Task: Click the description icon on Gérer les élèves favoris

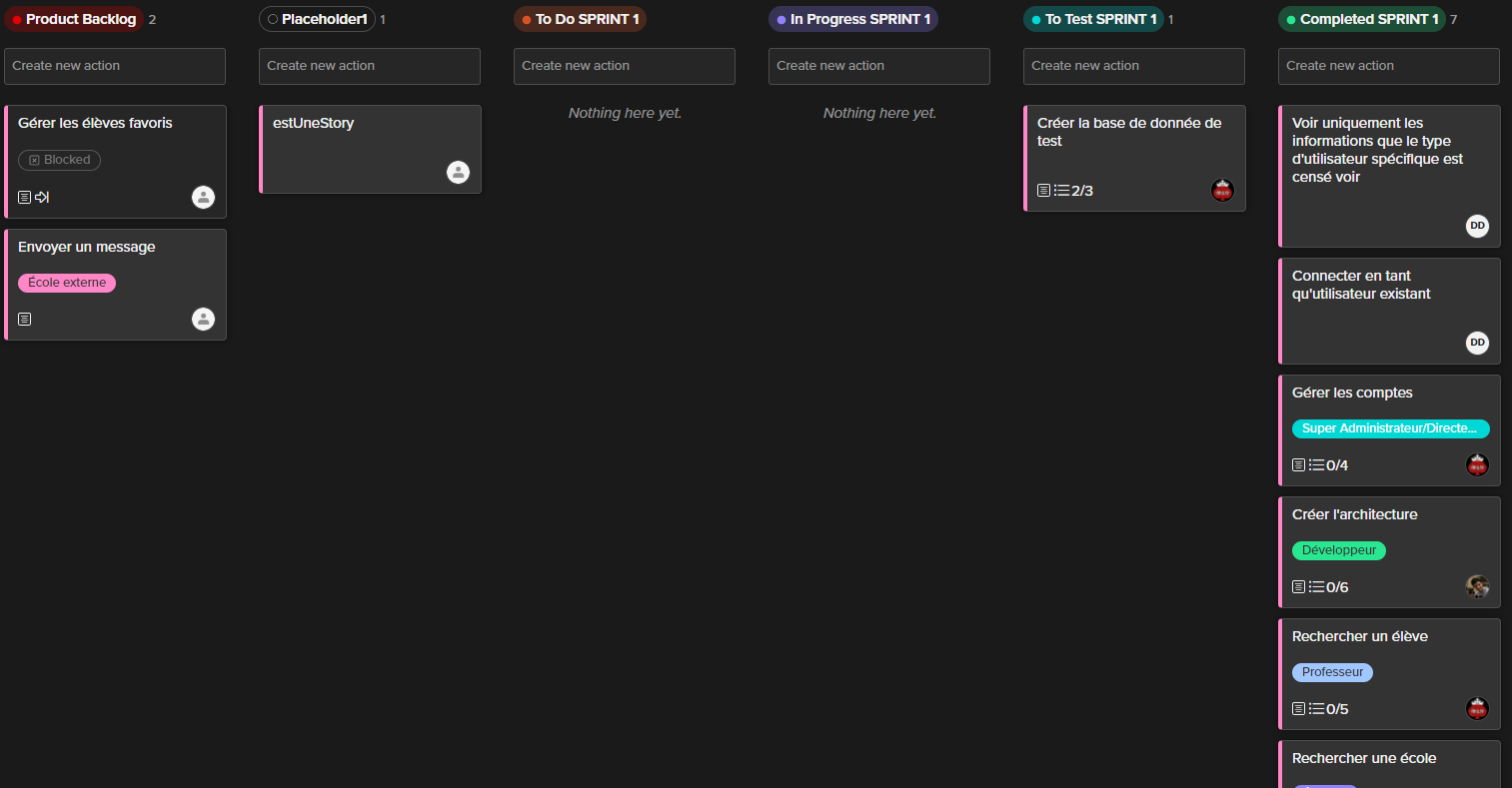Action: (x=25, y=198)
